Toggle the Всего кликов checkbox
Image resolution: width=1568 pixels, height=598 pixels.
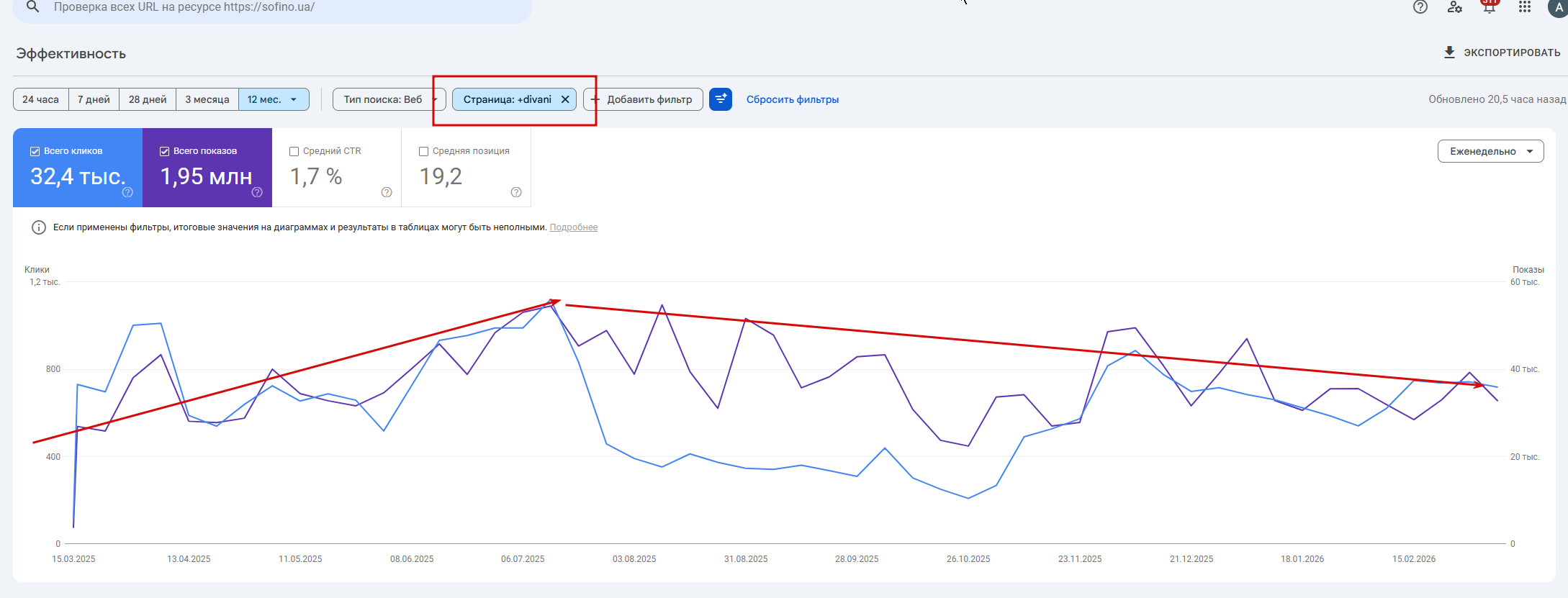[35, 151]
